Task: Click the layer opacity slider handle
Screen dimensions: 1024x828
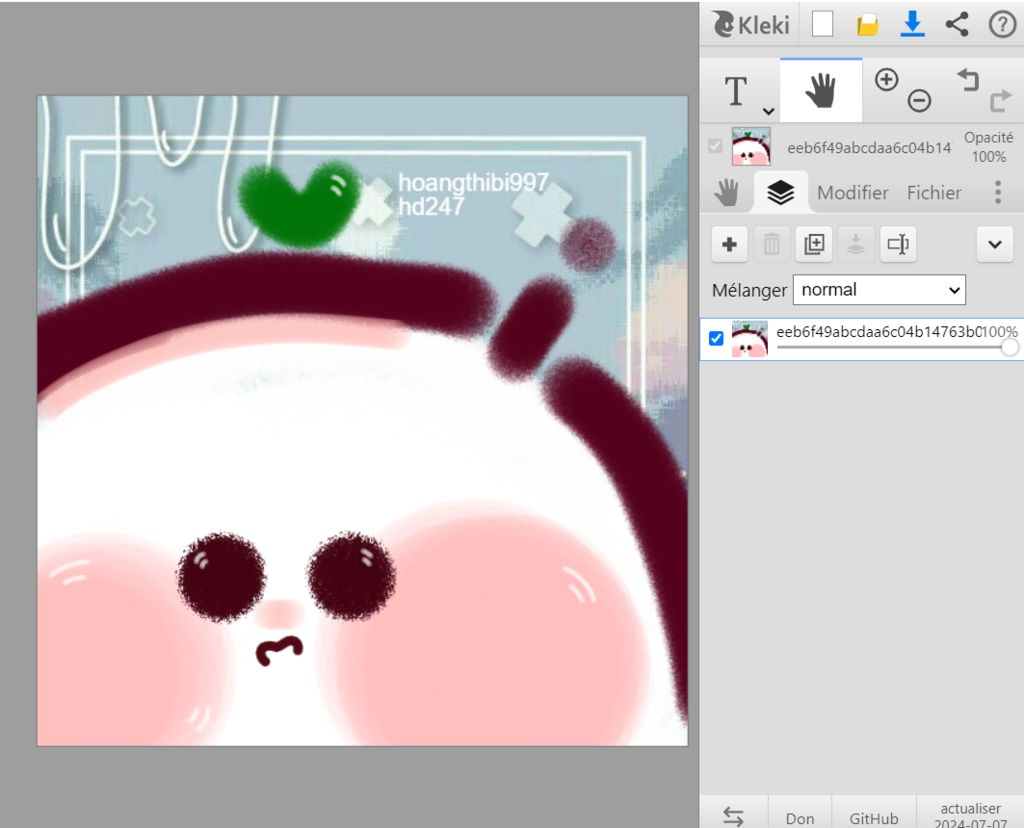Action: click(x=1009, y=347)
